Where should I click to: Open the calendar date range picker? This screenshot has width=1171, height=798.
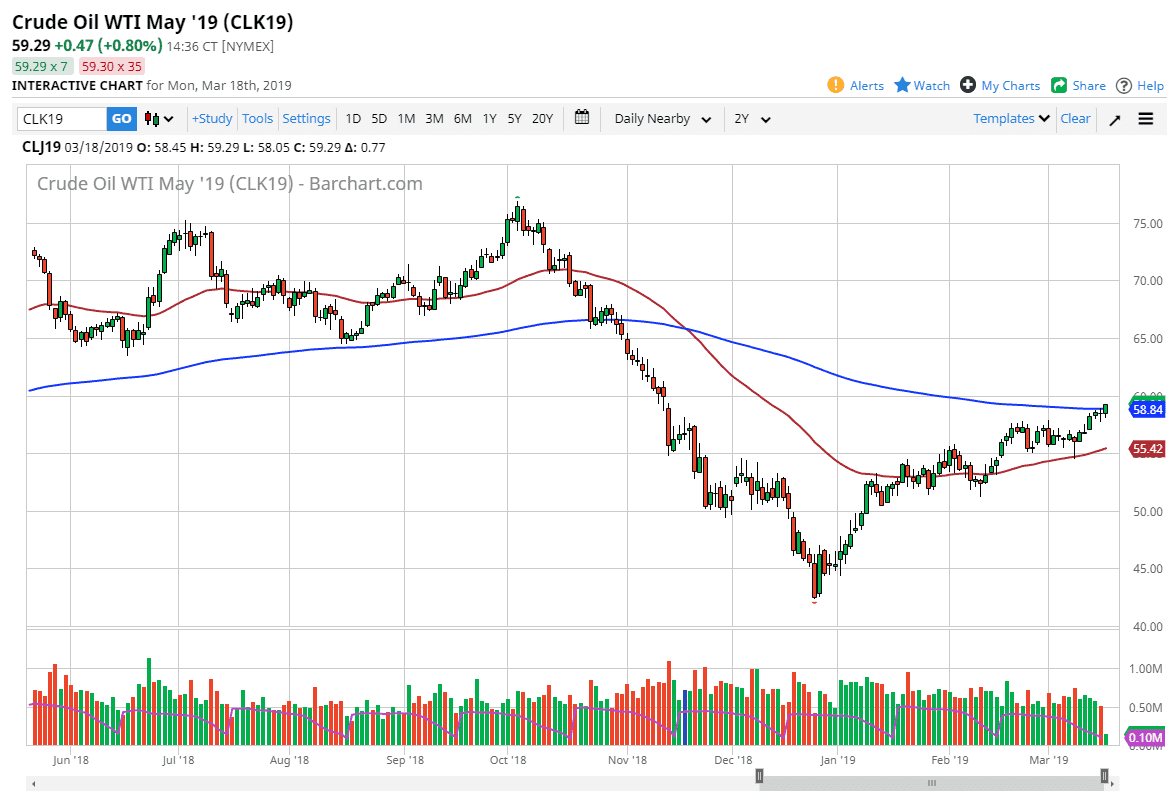point(583,118)
